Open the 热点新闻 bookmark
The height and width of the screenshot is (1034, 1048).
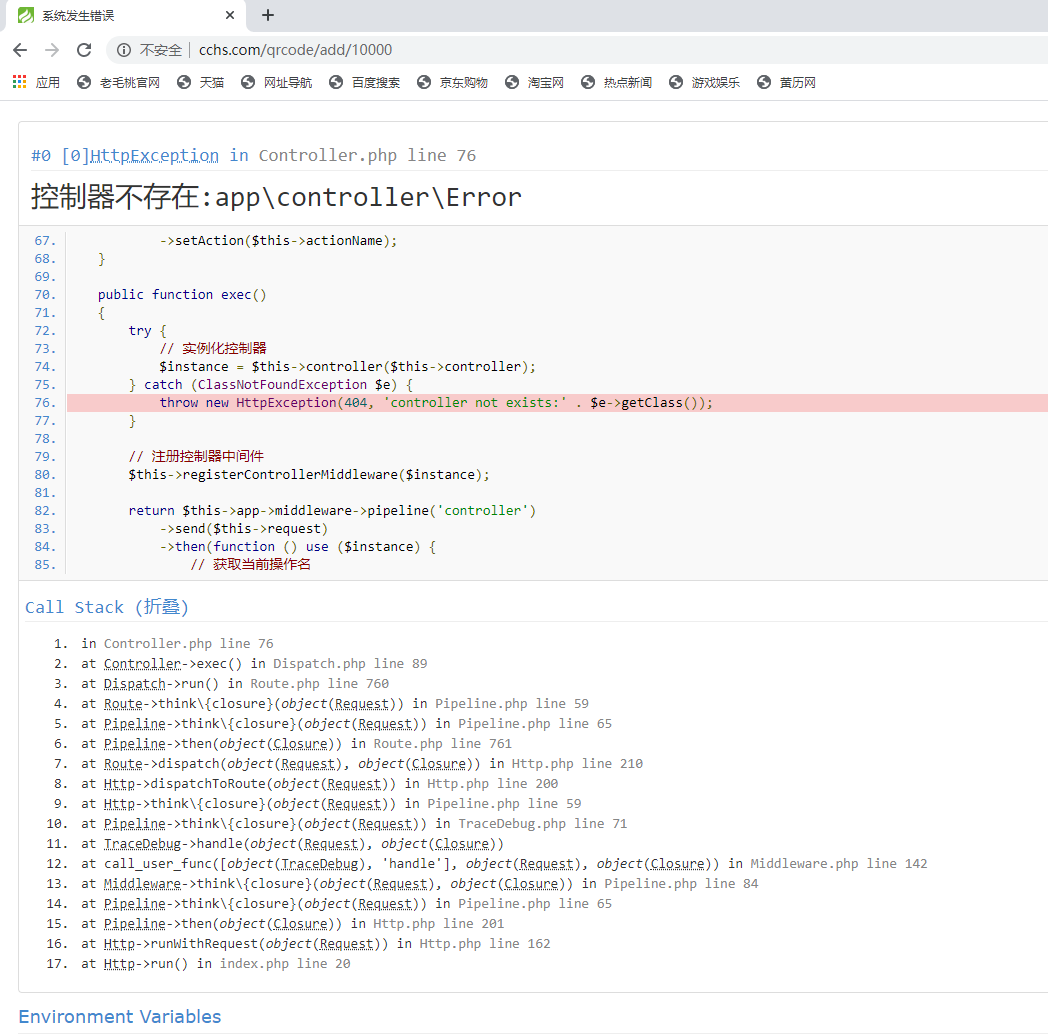coord(616,82)
